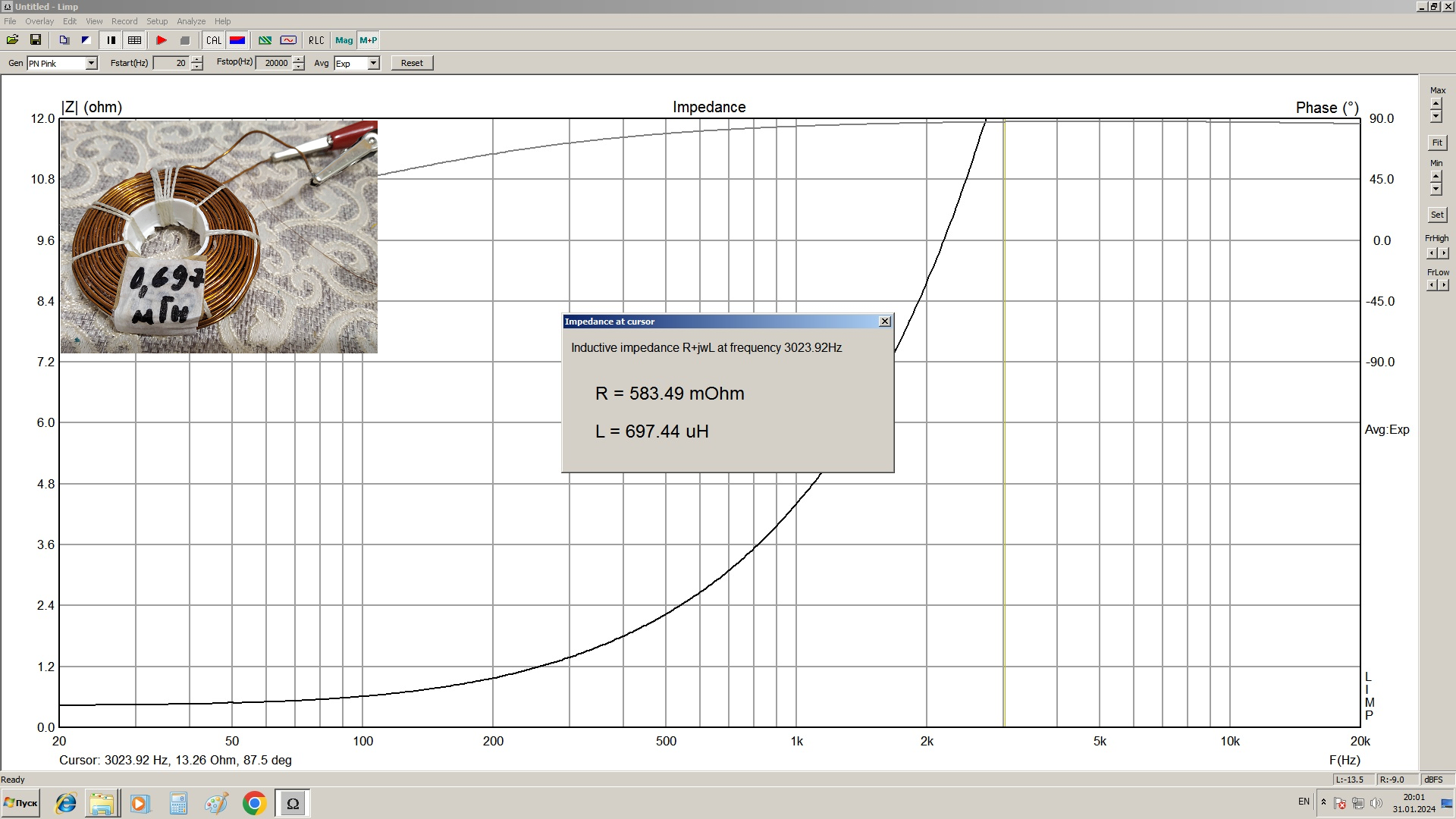
Task: Start recording with the red play icon
Action: click(162, 40)
